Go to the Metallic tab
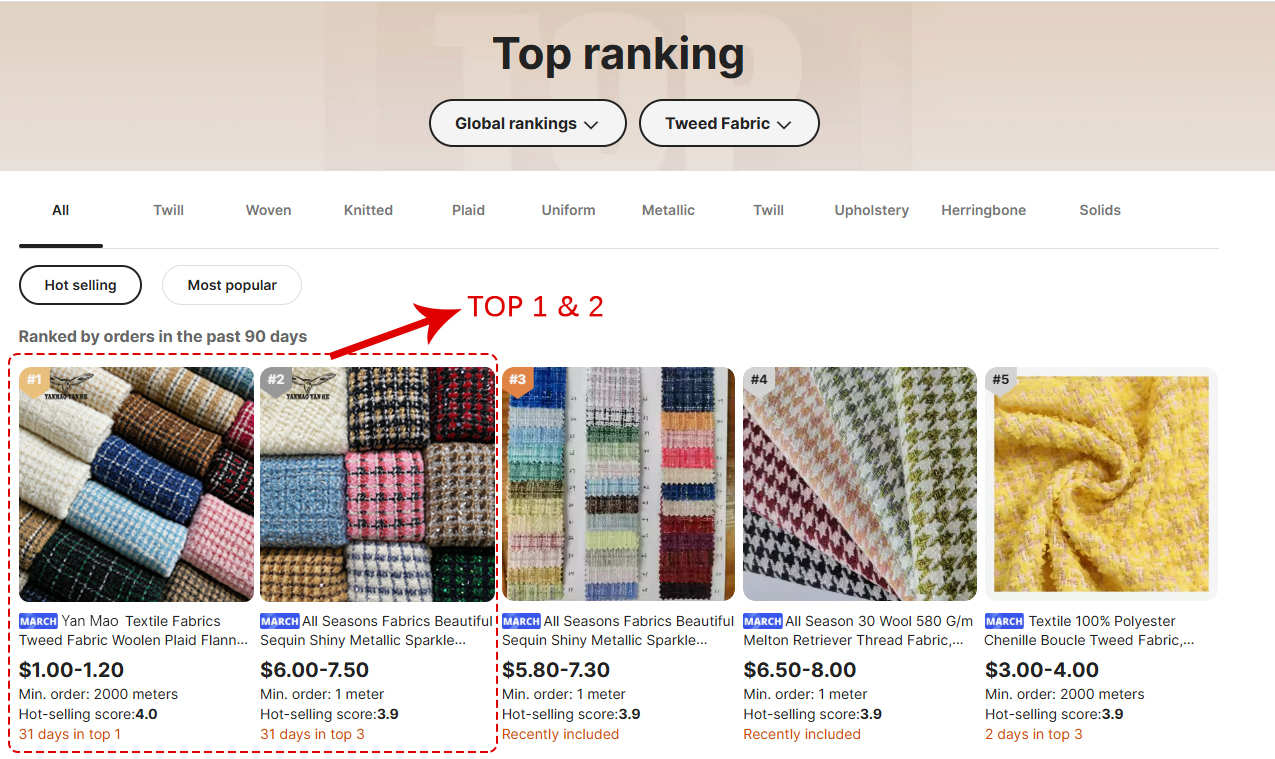The height and width of the screenshot is (759, 1275). 668,210
